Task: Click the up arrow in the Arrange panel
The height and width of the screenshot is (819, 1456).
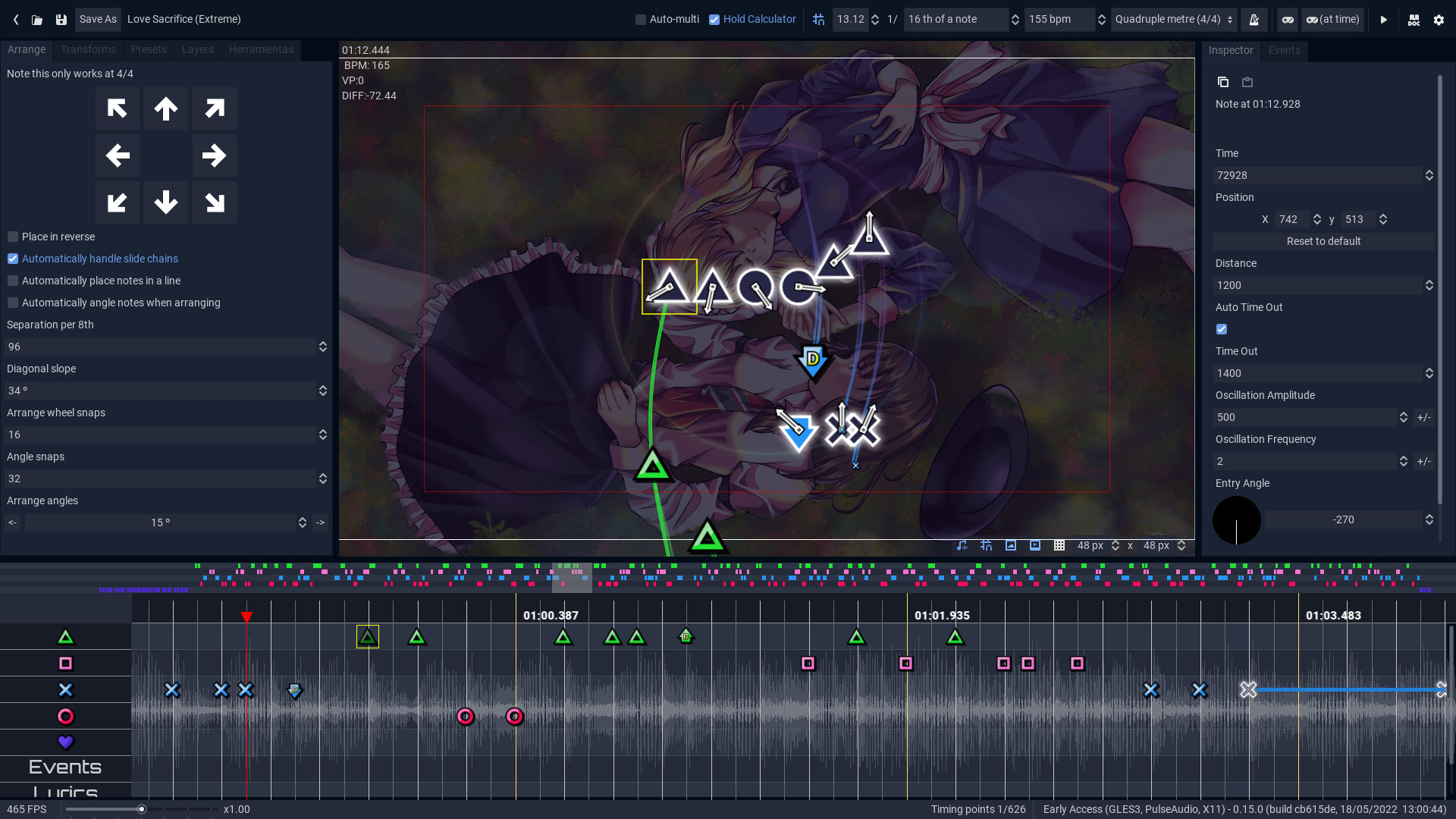Action: pos(165,108)
